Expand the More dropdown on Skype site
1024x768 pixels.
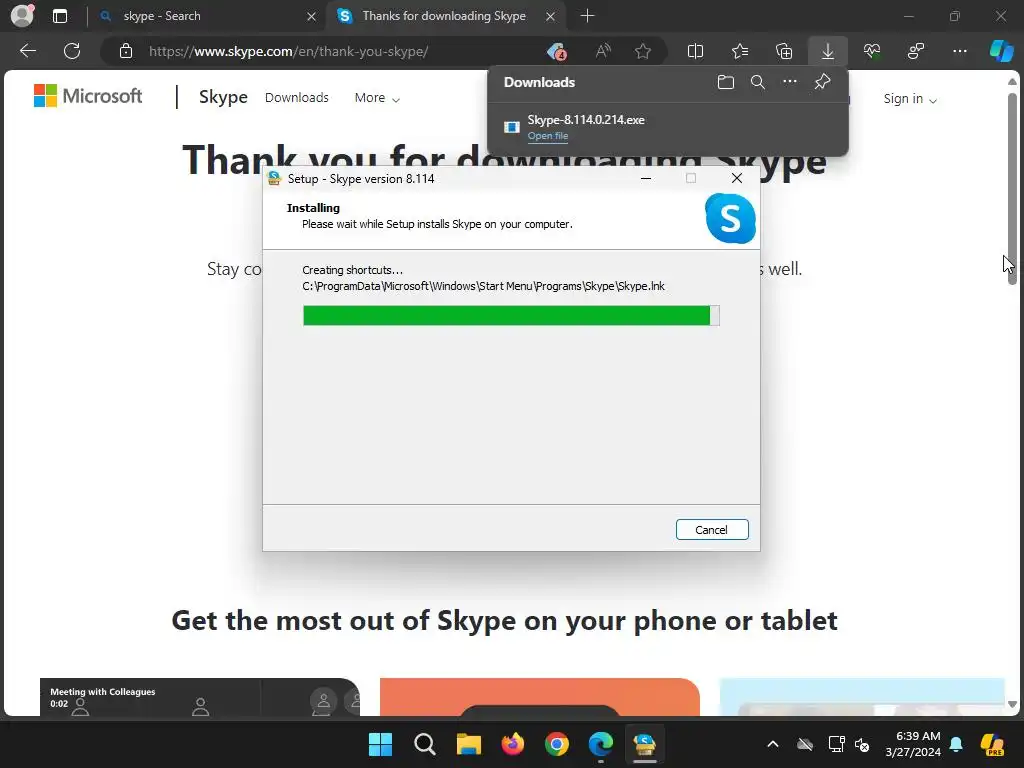coord(377,98)
